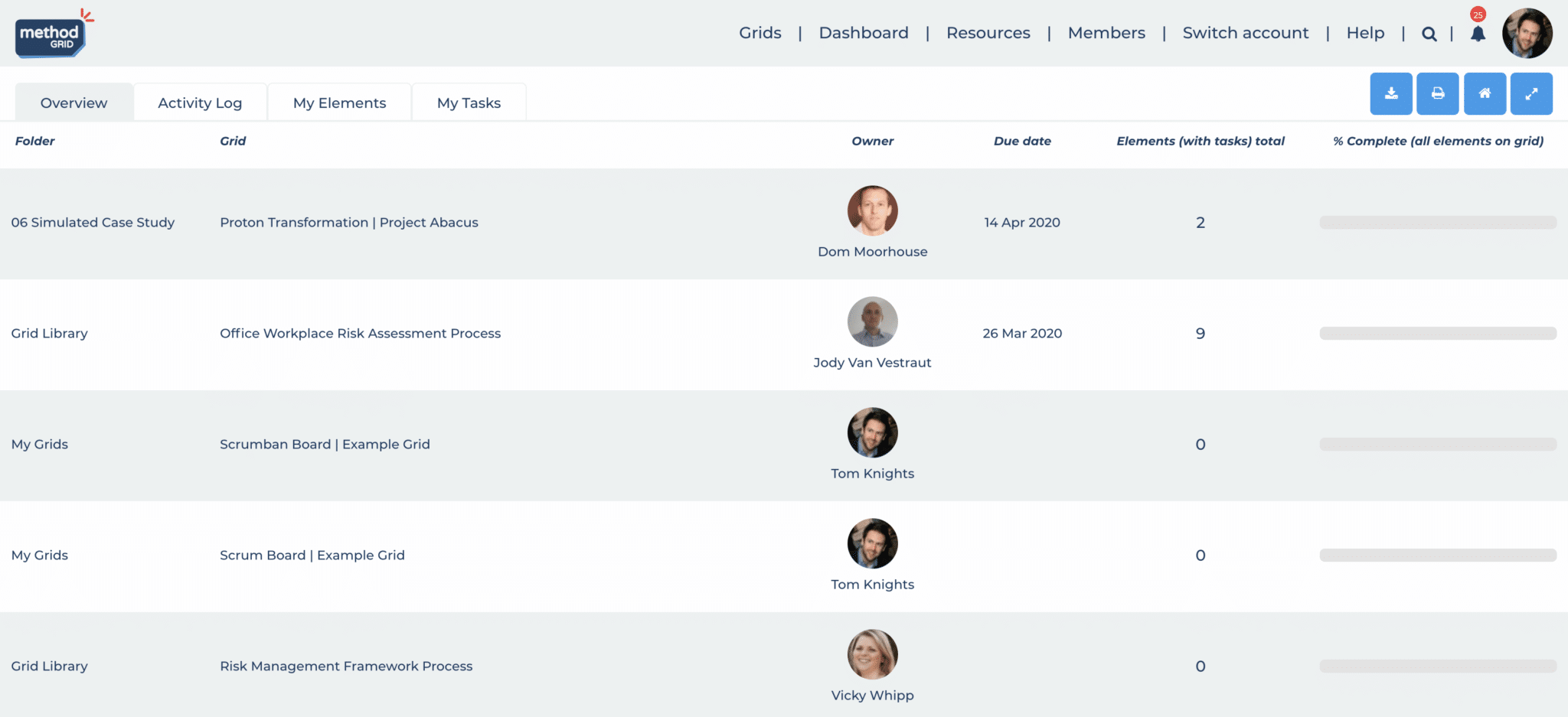
Task: Open the notifications bell icon
Action: click(x=1478, y=34)
